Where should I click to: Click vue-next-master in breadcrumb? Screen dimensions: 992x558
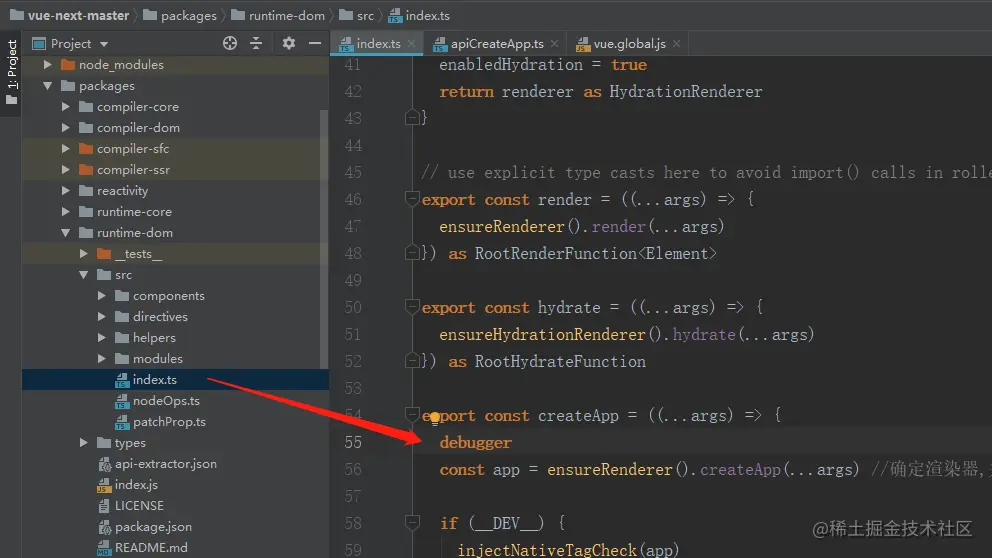[x=78, y=15]
